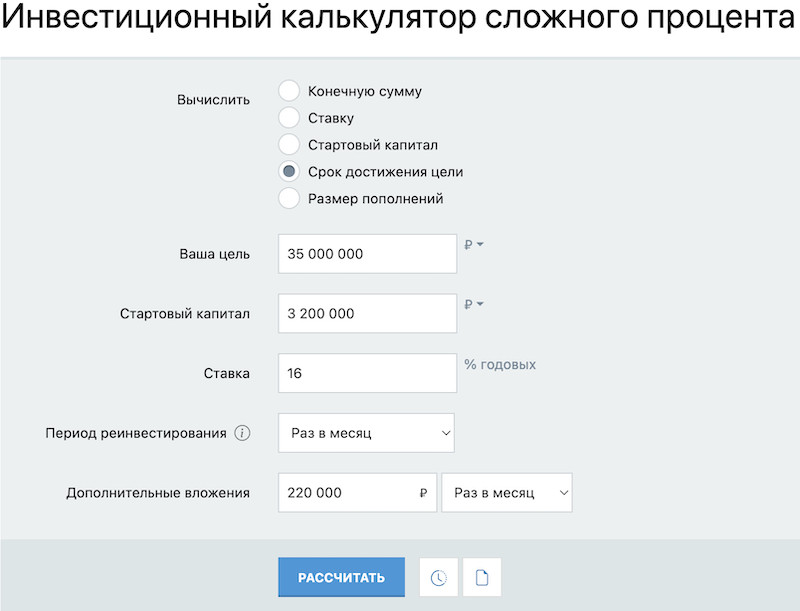The width and height of the screenshot is (800, 611).
Task: Click the Конечную сумму label text
Action: [x=365, y=91]
